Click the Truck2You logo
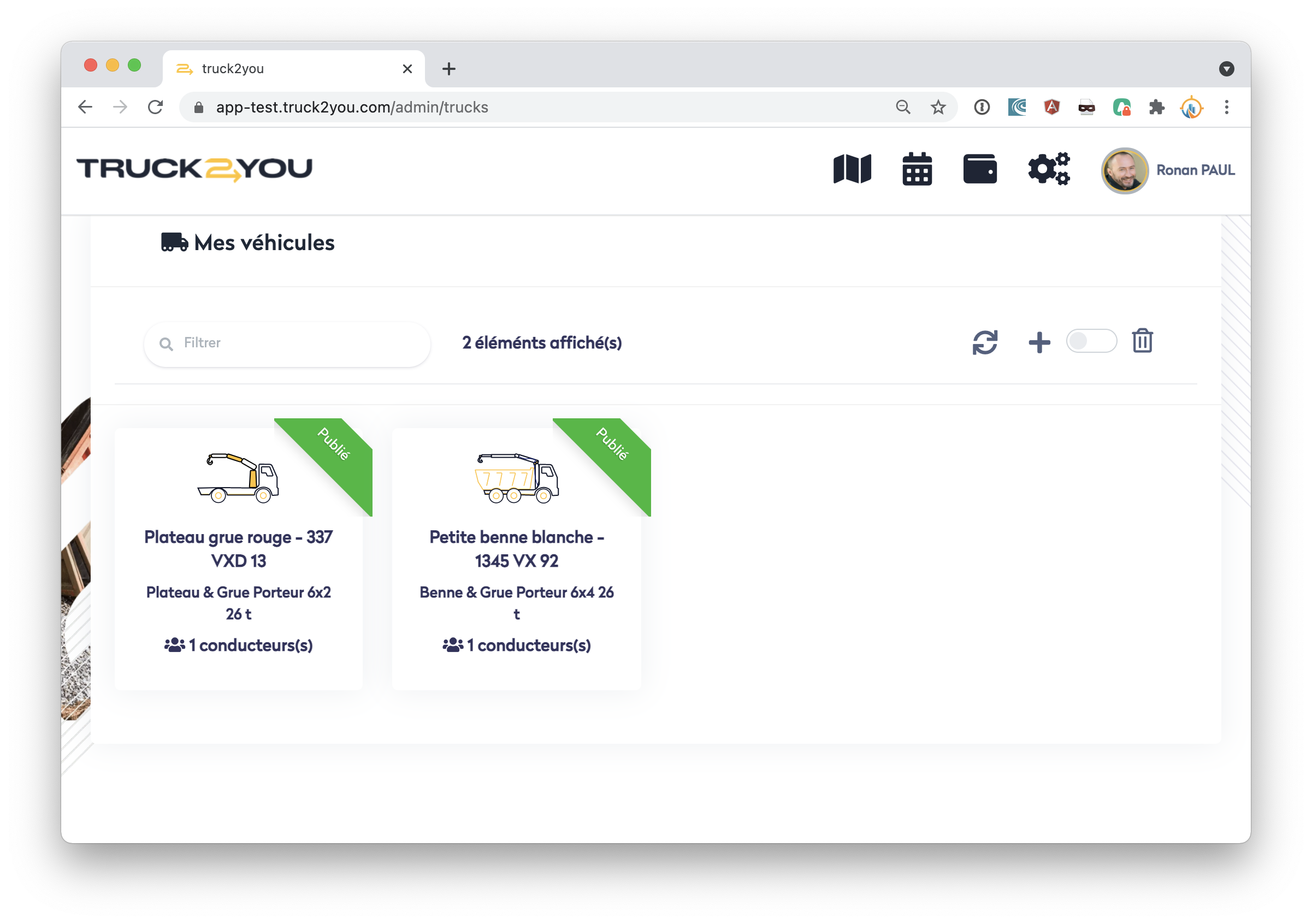The width and height of the screenshot is (1312, 924). tap(194, 169)
